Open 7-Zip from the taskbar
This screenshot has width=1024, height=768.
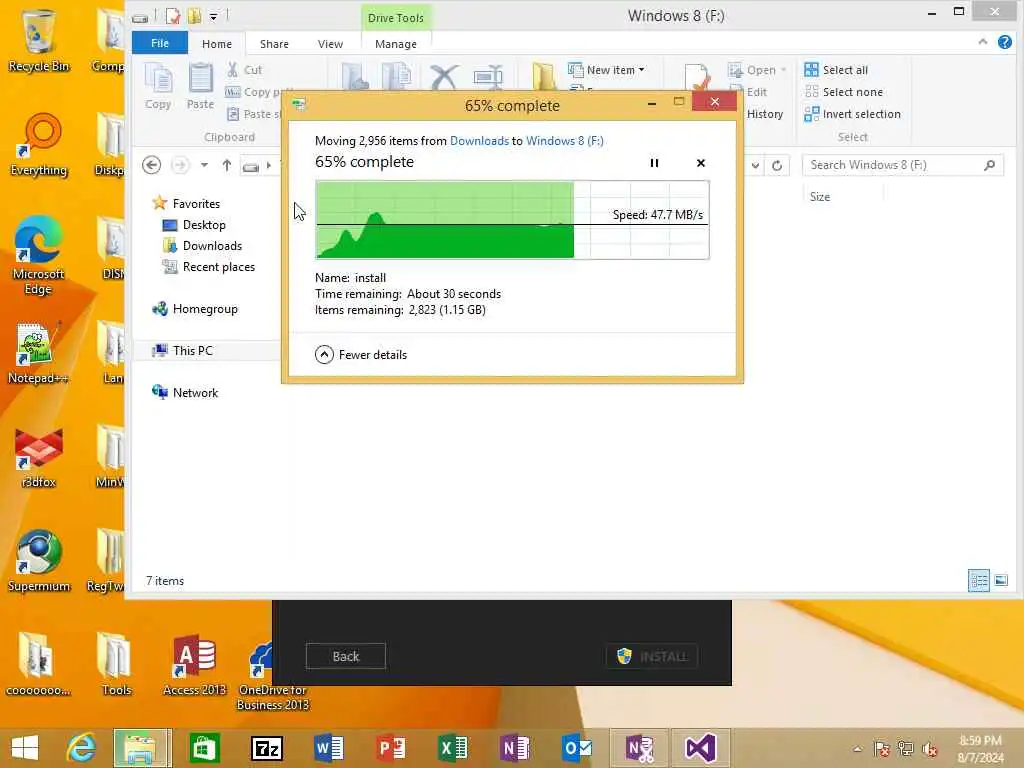(266, 748)
